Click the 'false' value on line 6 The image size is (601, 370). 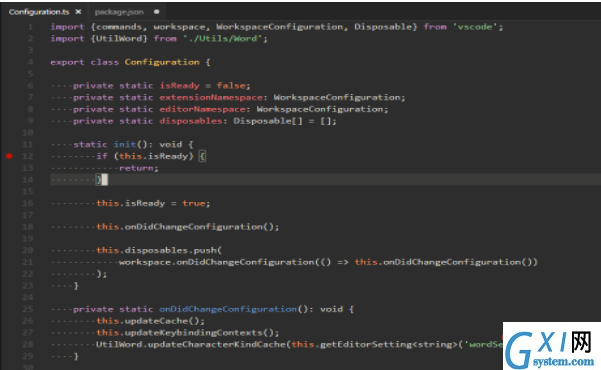click(x=231, y=86)
